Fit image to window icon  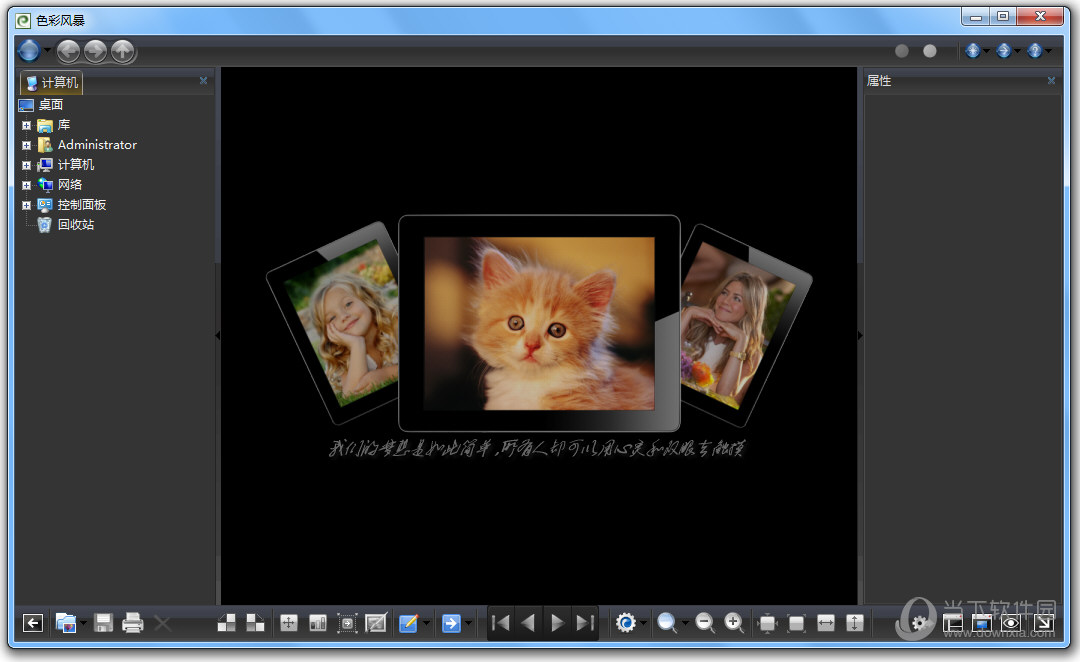767,623
